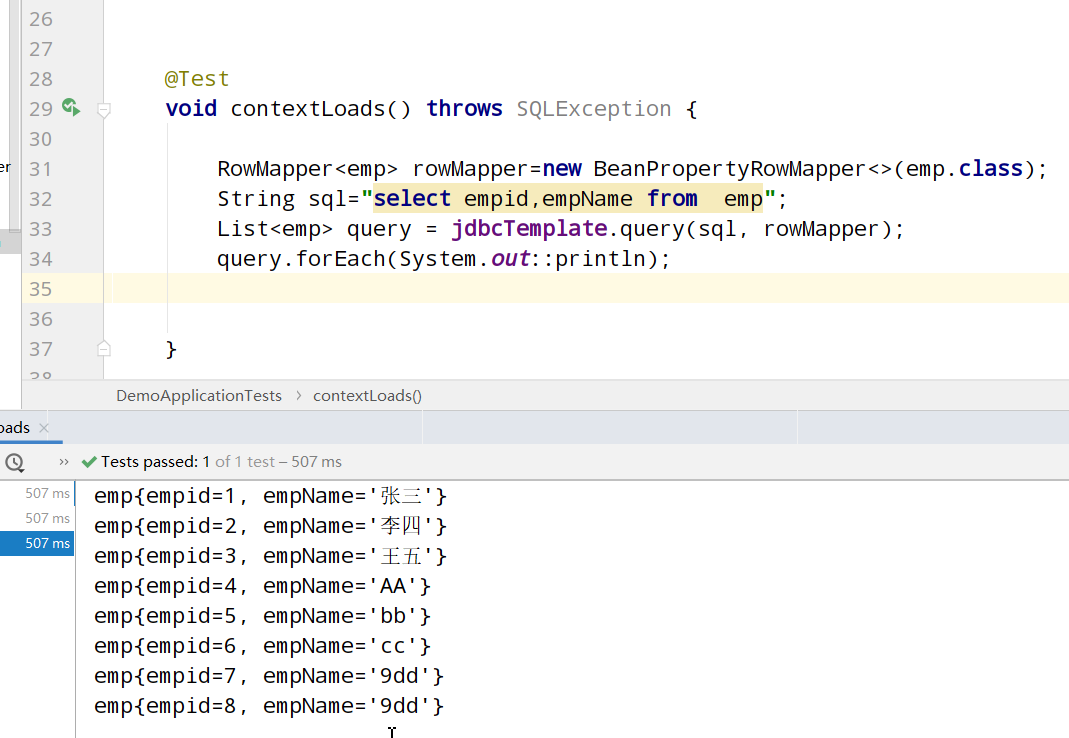Click the closing brace on line 37
This screenshot has width=1069, height=738.
[171, 349]
